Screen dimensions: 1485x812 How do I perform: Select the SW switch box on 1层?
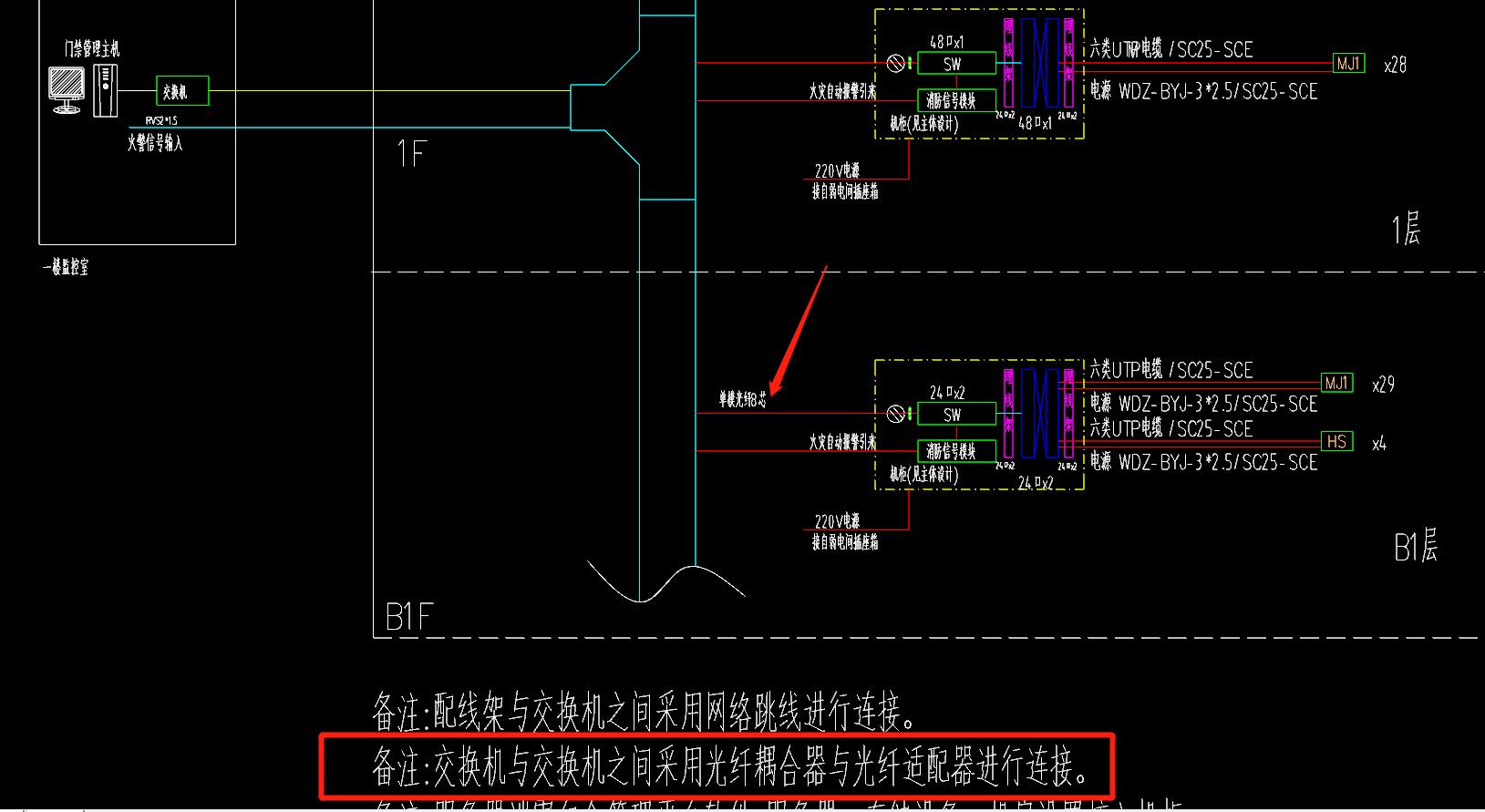click(x=956, y=64)
